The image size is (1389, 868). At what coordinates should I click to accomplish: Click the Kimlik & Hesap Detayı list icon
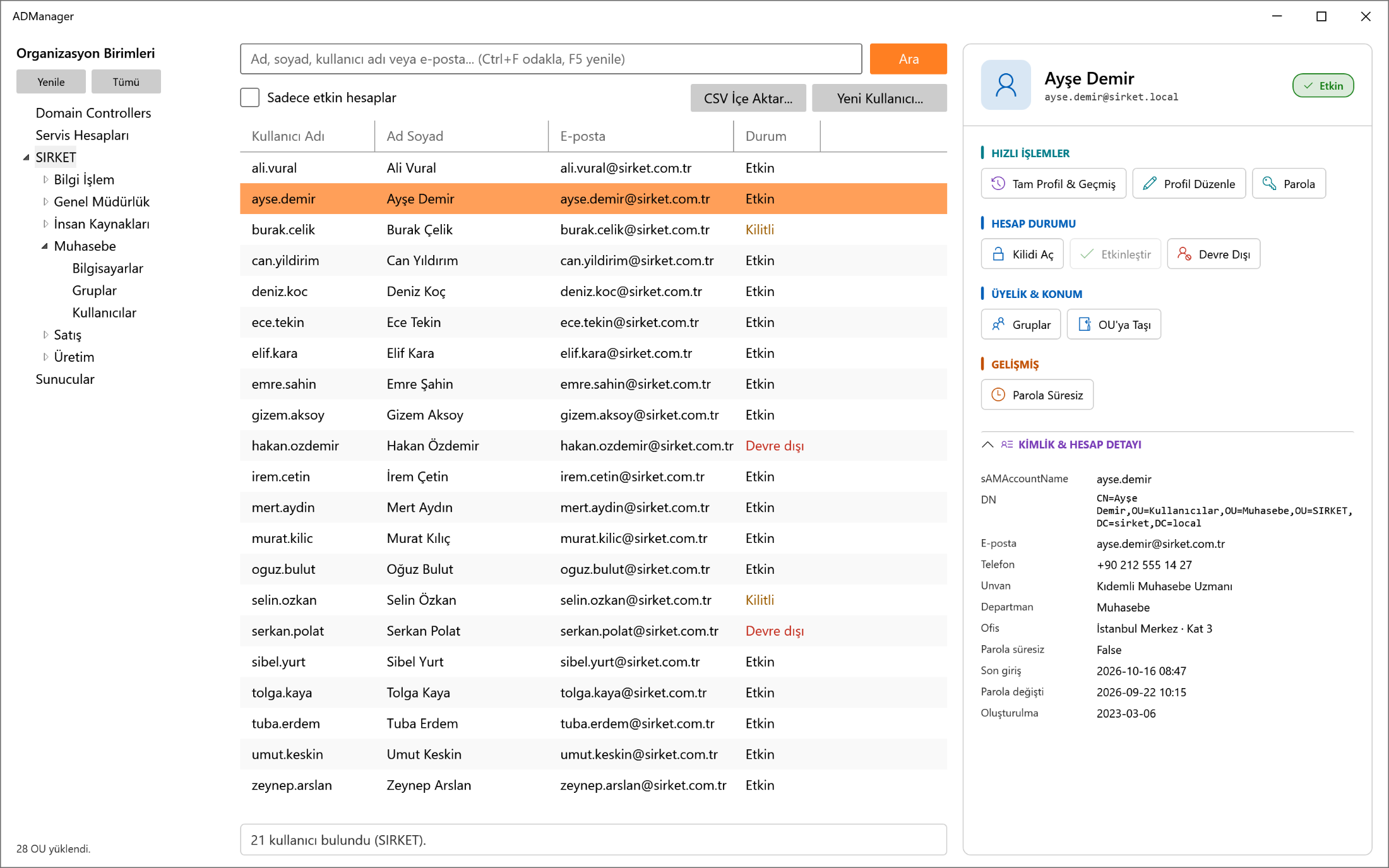click(1007, 444)
